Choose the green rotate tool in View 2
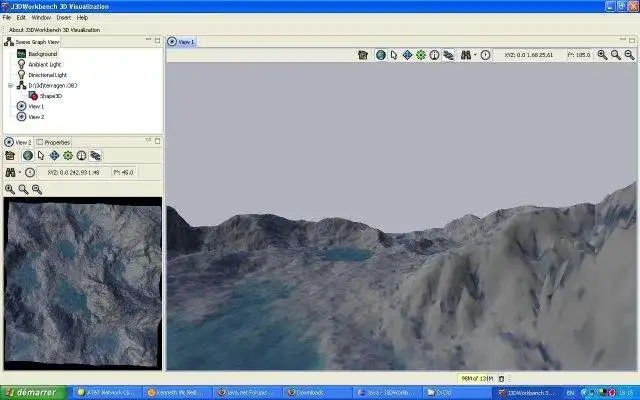 tap(68, 156)
